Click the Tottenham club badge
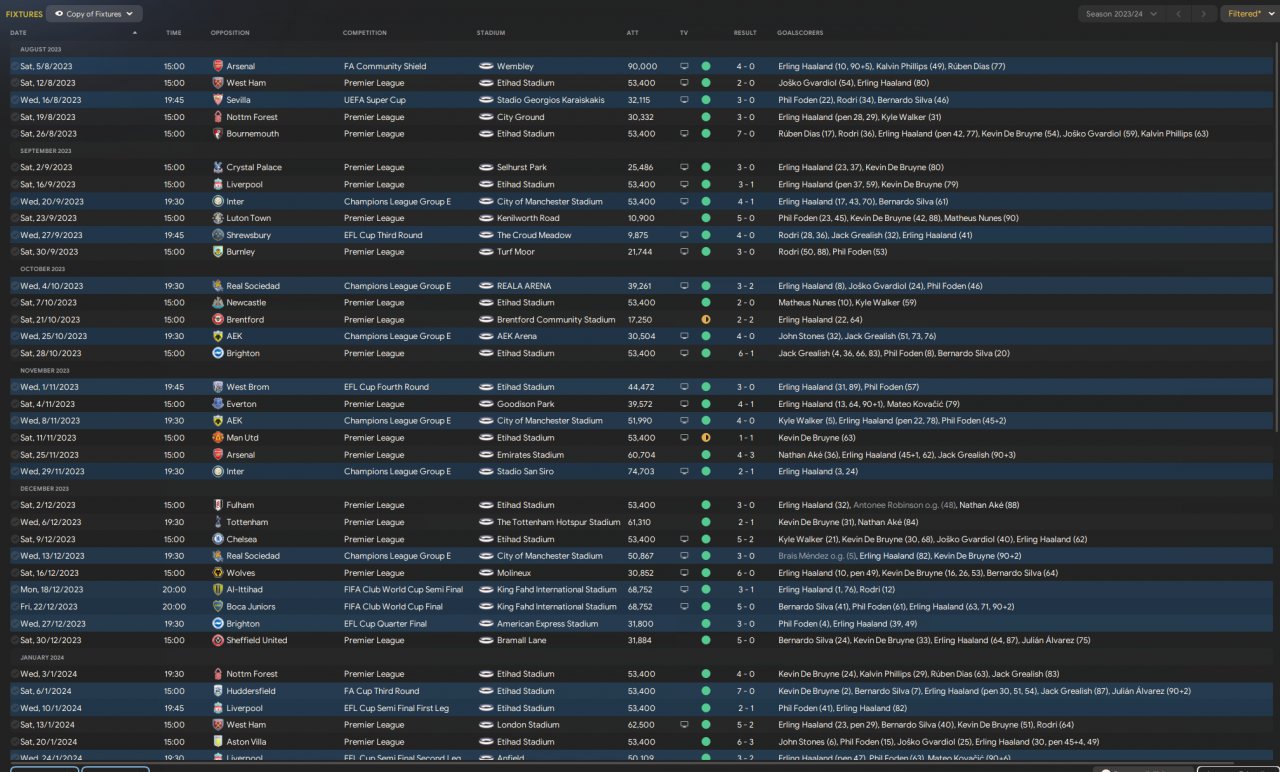This screenshot has width=1280, height=772. tap(218, 522)
